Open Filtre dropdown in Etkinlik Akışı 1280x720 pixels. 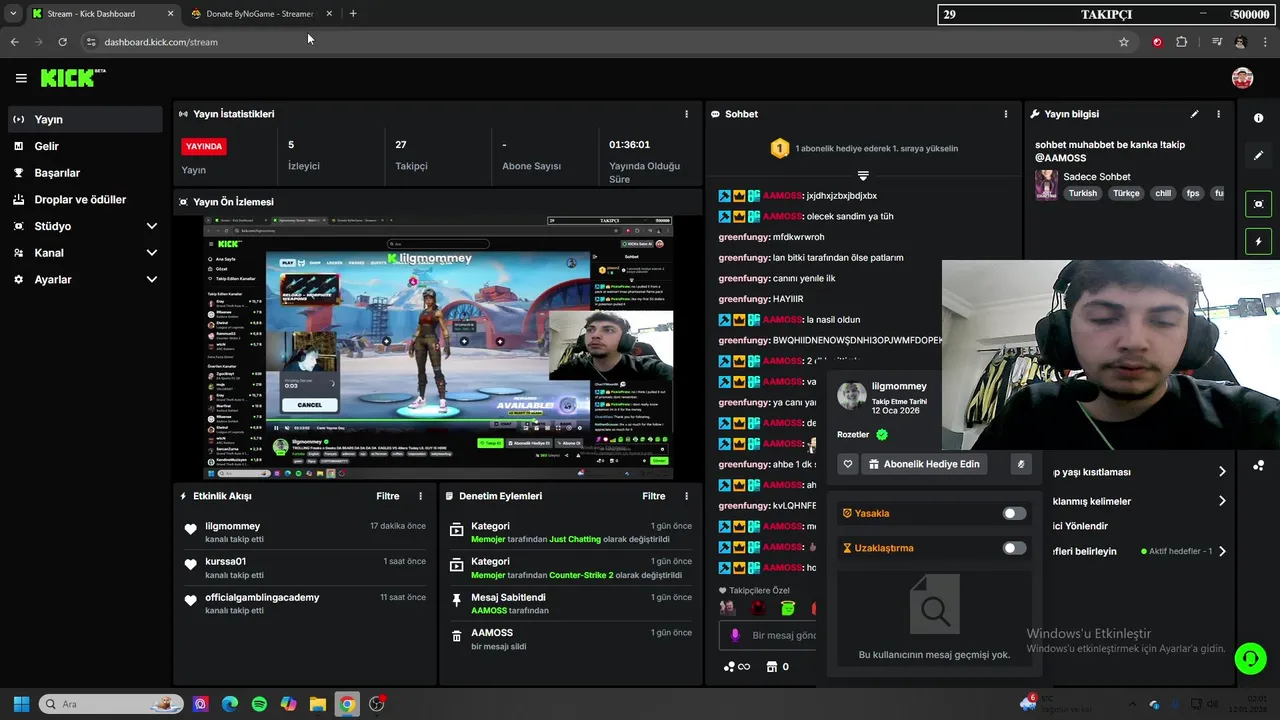pos(388,496)
